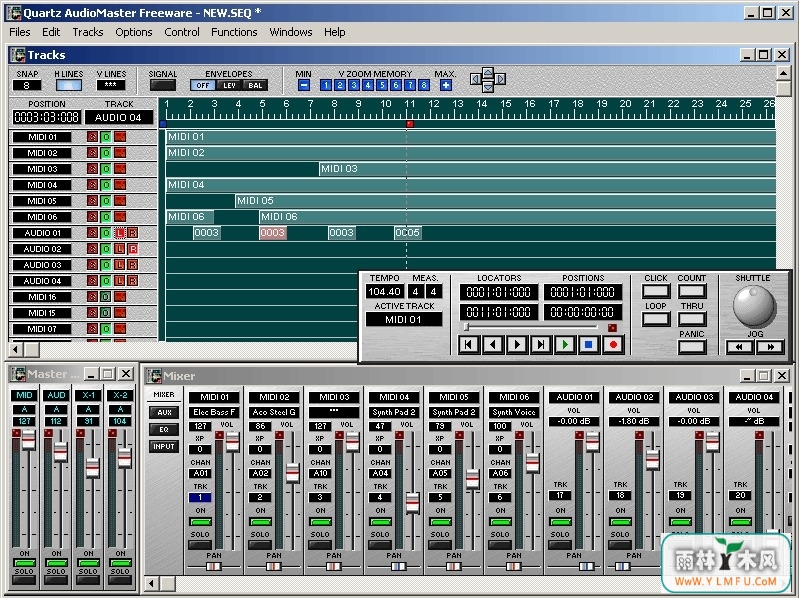Viewport: 799px width, 598px height.
Task: Click the red Record button in transport
Action: tap(613, 345)
